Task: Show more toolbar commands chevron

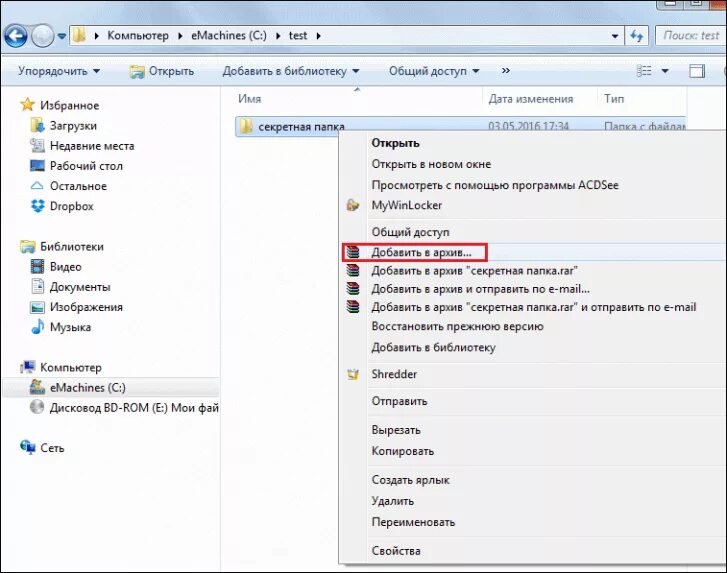Action: click(x=506, y=70)
